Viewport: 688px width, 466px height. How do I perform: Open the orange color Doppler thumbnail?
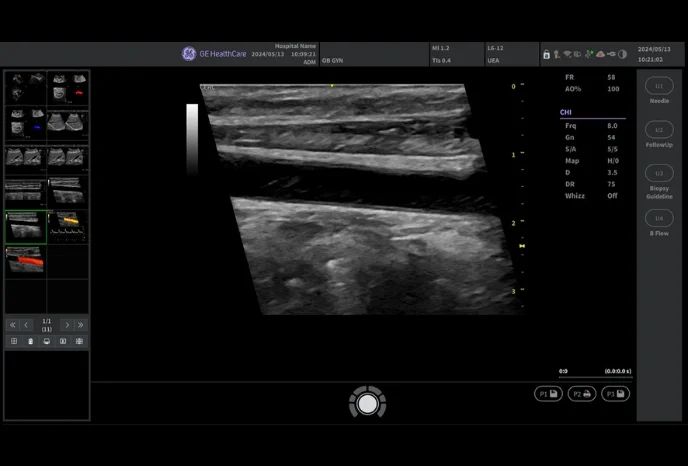coord(25,261)
